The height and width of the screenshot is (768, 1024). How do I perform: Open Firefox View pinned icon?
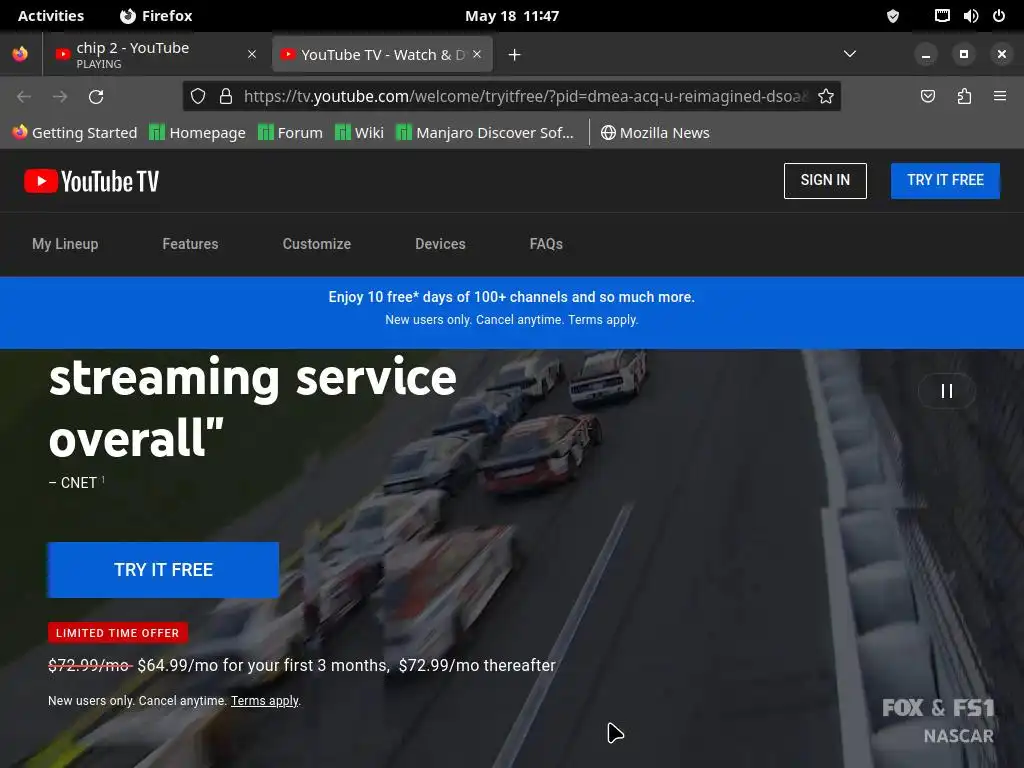[x=20, y=54]
